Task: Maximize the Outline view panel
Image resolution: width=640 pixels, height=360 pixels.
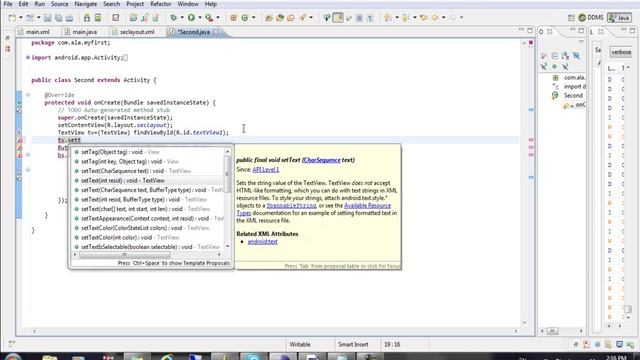Action: [x=581, y=31]
